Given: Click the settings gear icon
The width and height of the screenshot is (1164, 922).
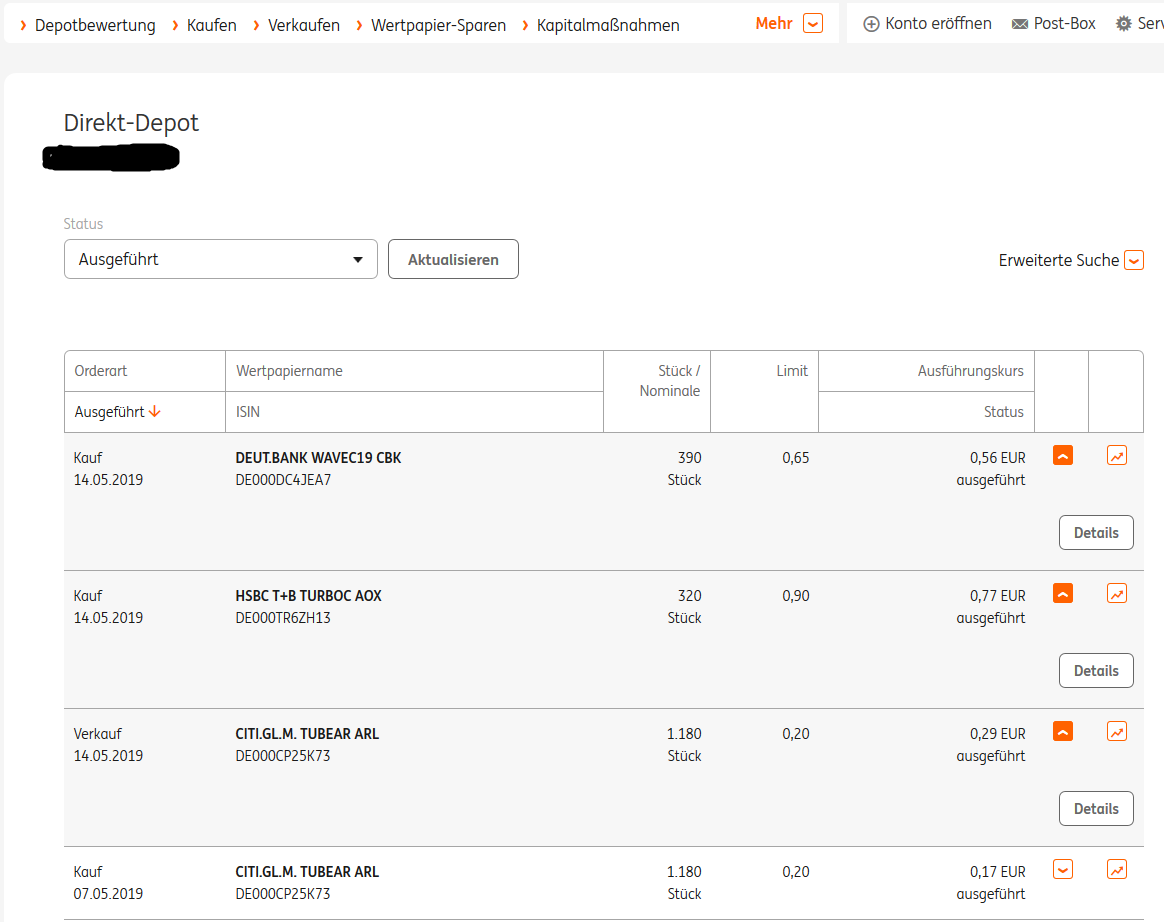Looking at the screenshot, I should [x=1124, y=24].
